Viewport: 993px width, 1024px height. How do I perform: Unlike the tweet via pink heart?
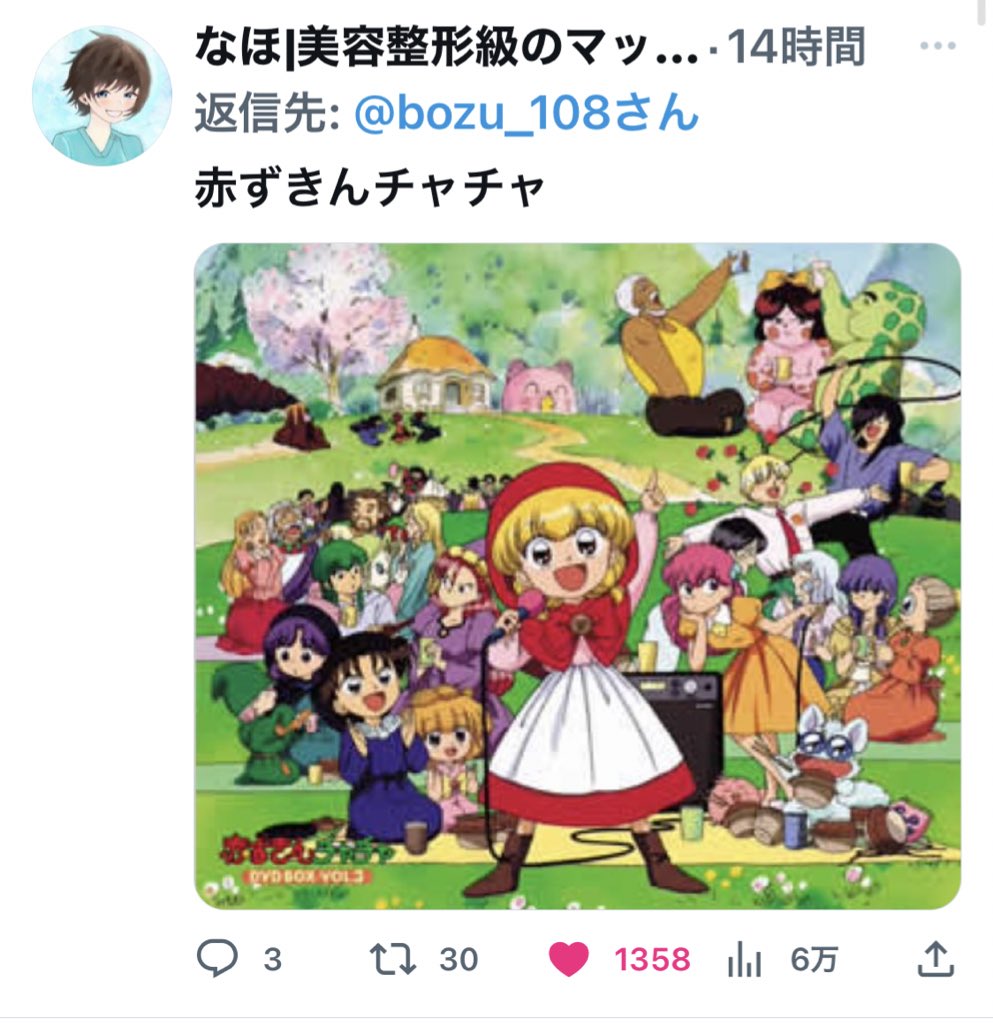[x=569, y=959]
